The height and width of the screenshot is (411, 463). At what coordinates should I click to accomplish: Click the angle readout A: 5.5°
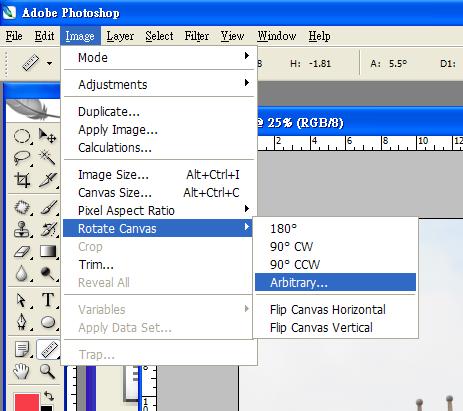(389, 63)
